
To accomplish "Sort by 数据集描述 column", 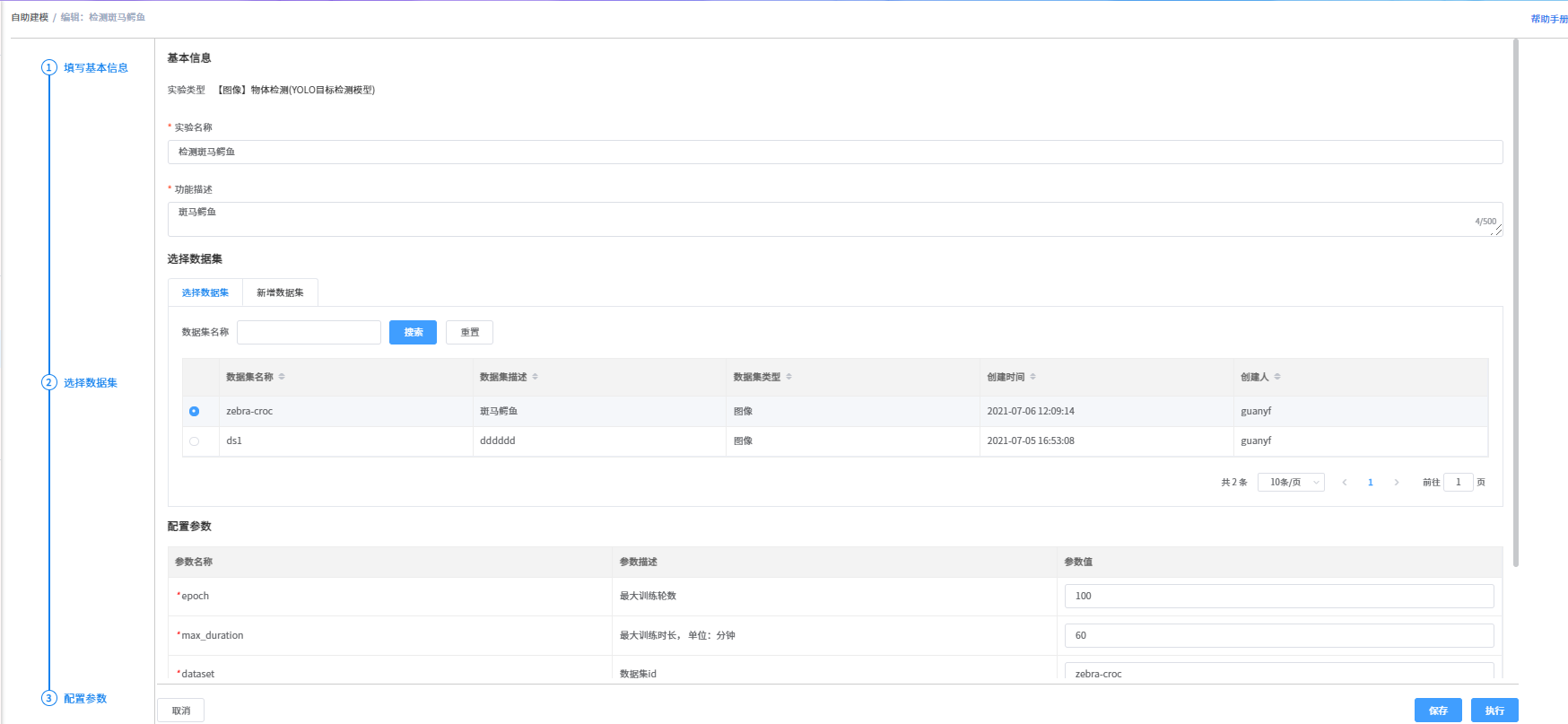I will point(536,377).
